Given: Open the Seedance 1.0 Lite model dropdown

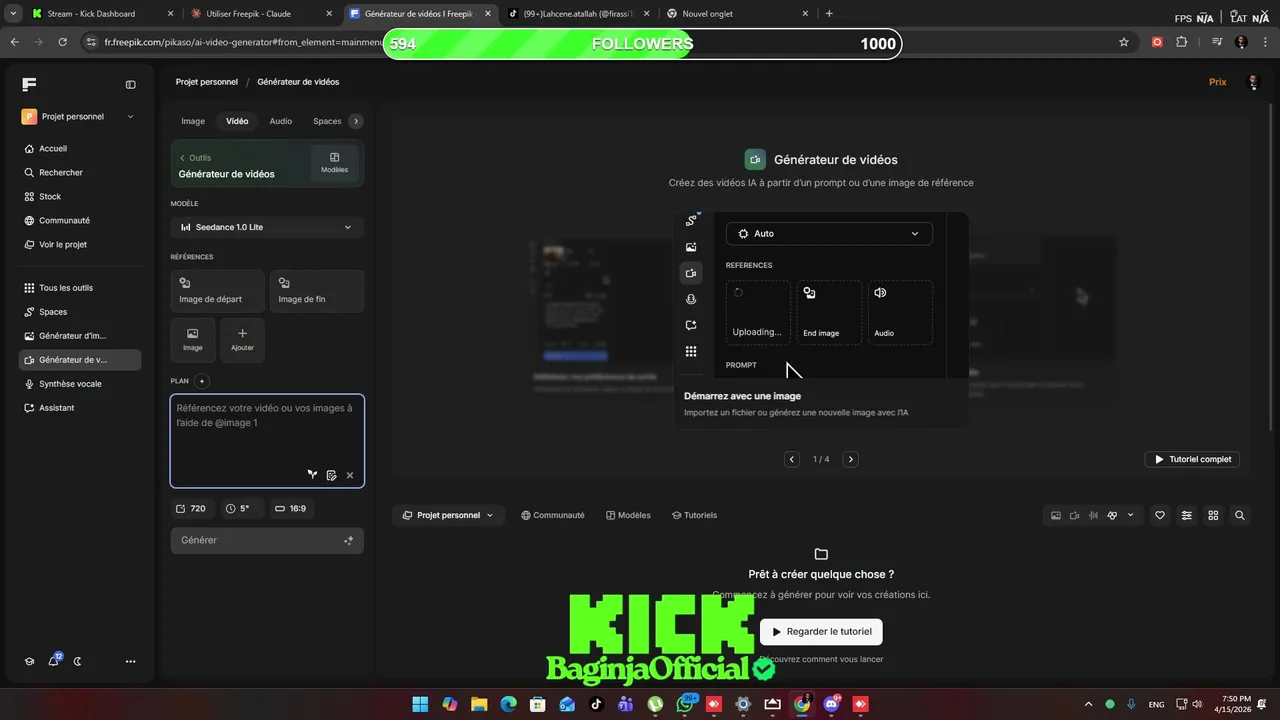Looking at the screenshot, I should 267,227.
